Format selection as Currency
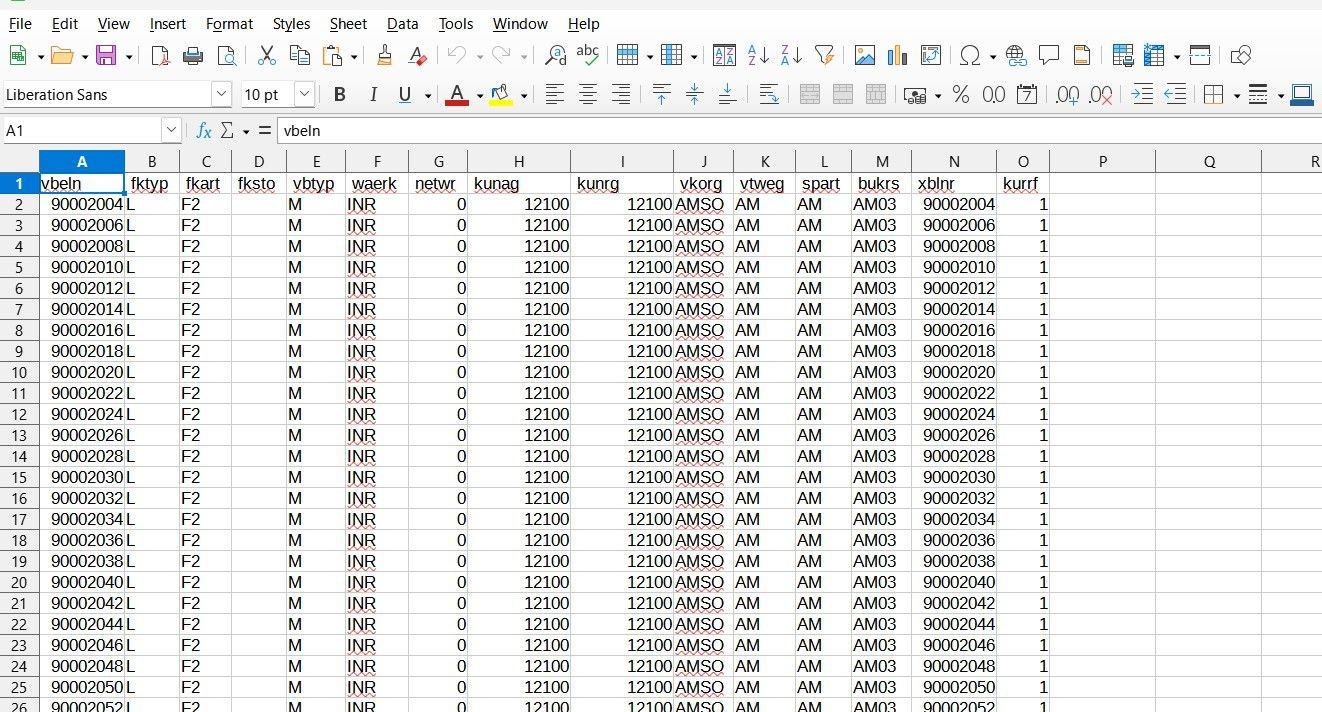Viewport: 1322px width, 712px height. [915, 95]
